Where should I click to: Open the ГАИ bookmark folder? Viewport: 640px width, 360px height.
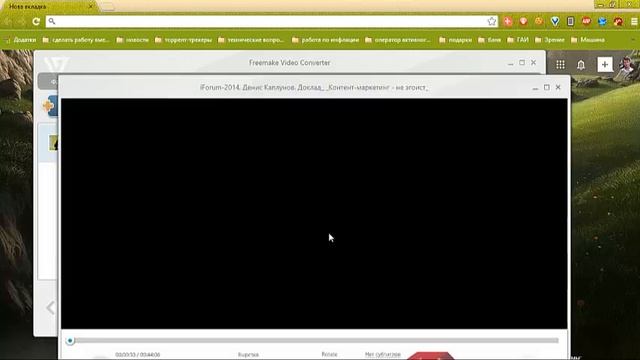coord(518,40)
